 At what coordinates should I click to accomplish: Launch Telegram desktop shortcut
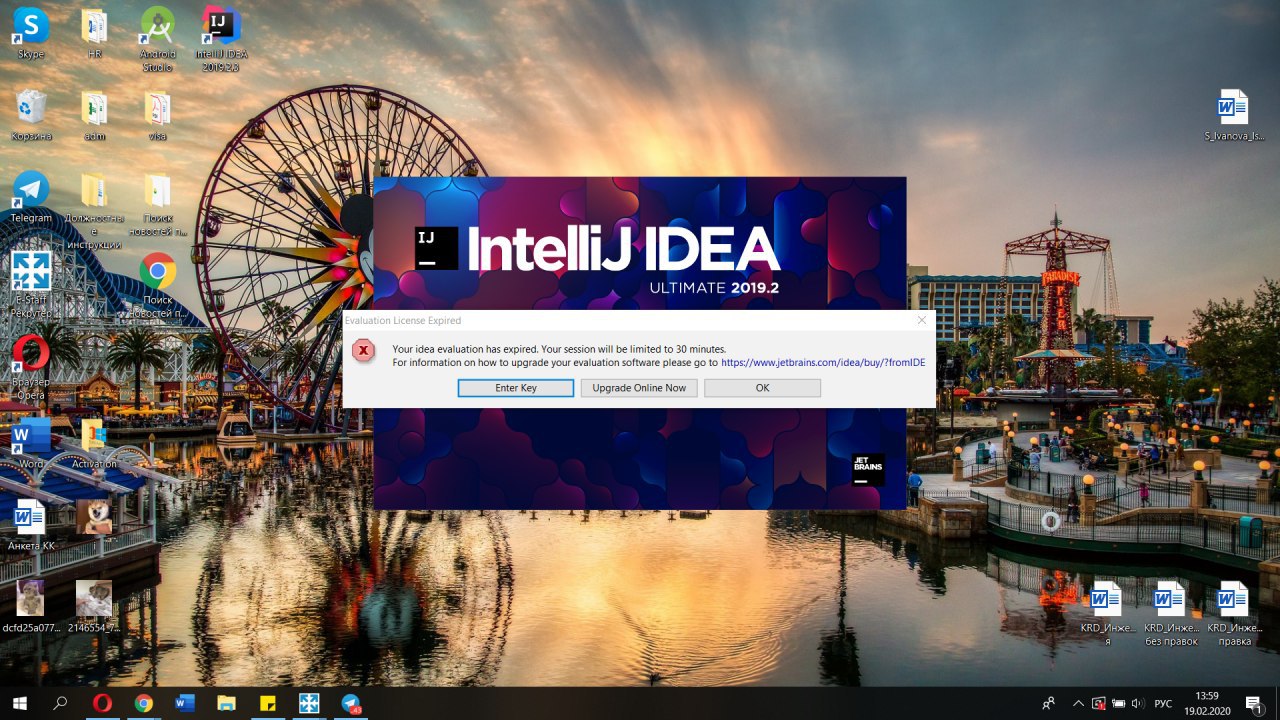[31, 196]
